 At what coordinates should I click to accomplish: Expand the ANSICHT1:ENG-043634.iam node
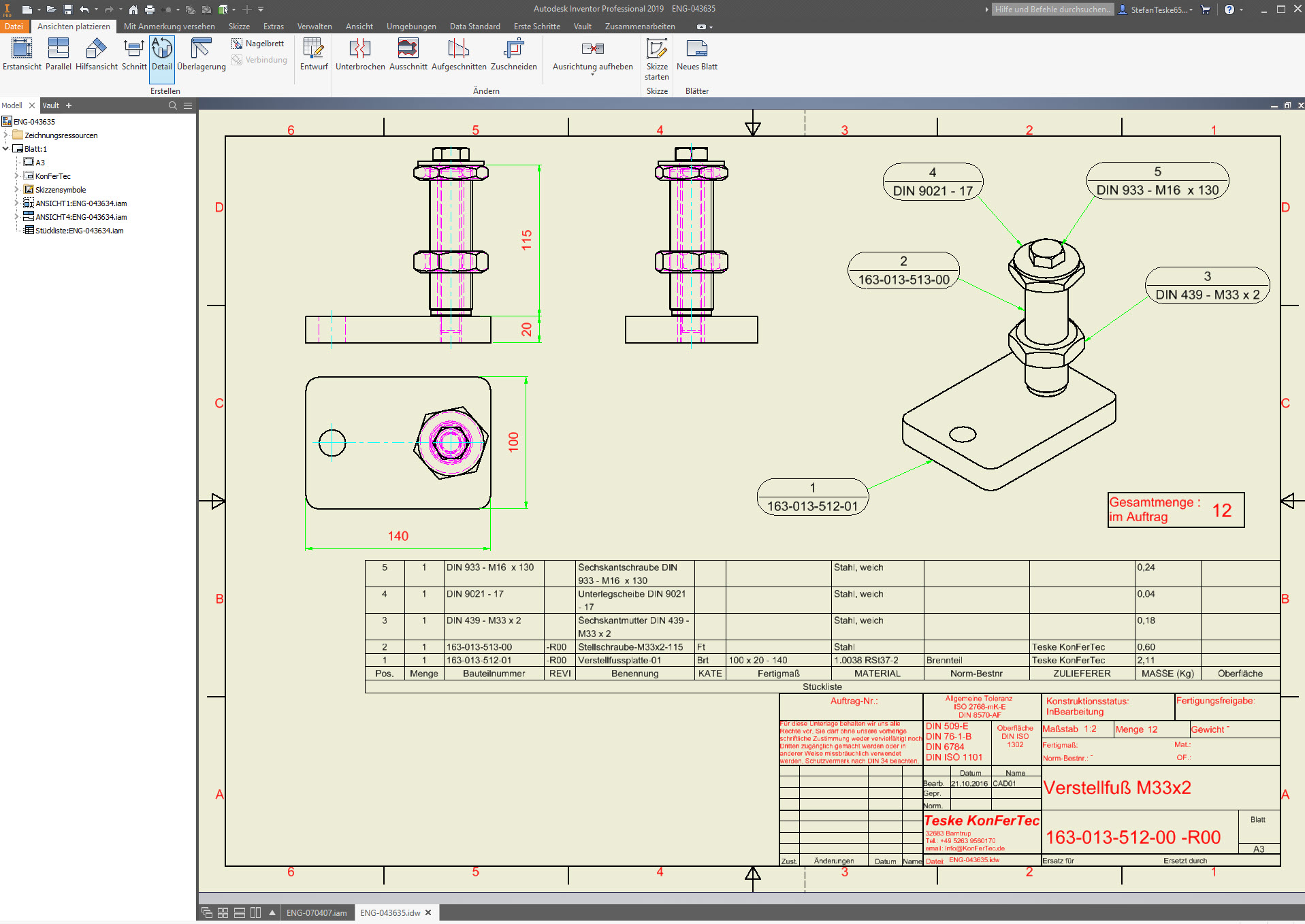point(17,203)
